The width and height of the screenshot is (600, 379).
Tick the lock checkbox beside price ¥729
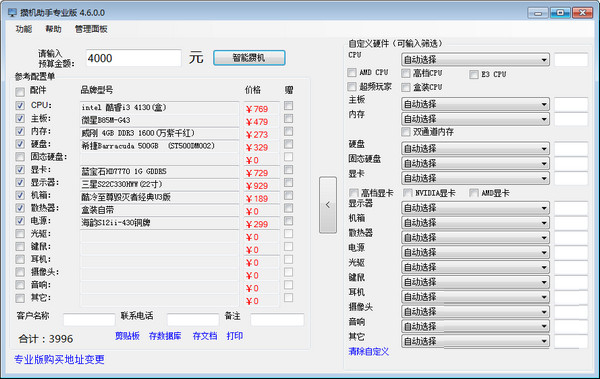[289, 170]
